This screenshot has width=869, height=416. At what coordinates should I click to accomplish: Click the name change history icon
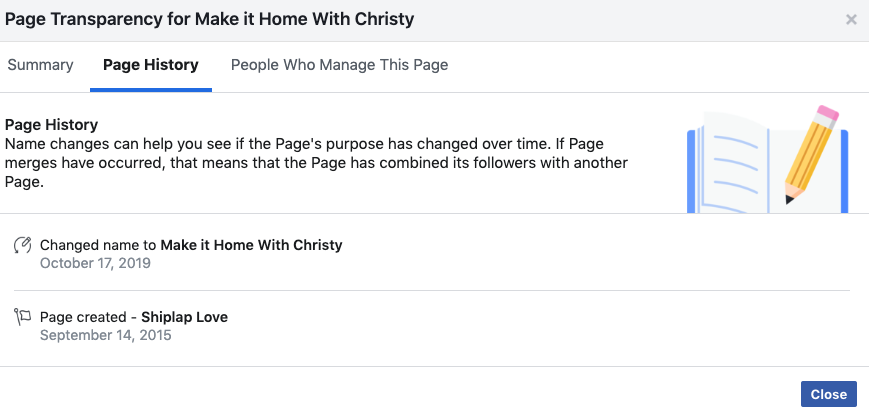[22, 245]
